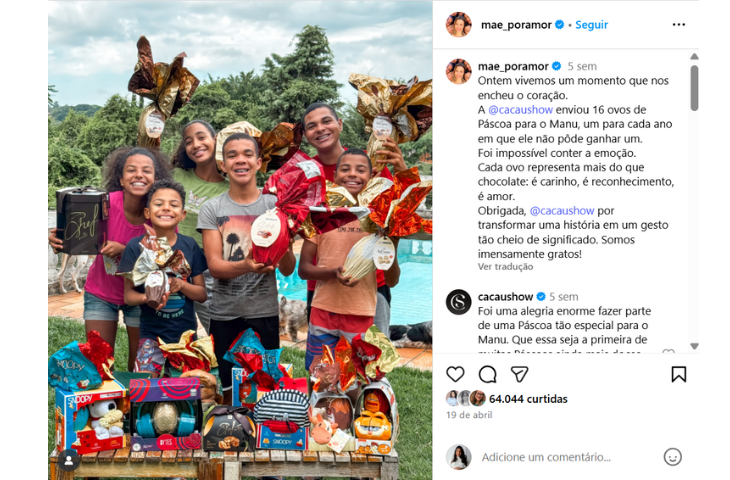Click the comments scrollbar up arrow

(x=694, y=56)
